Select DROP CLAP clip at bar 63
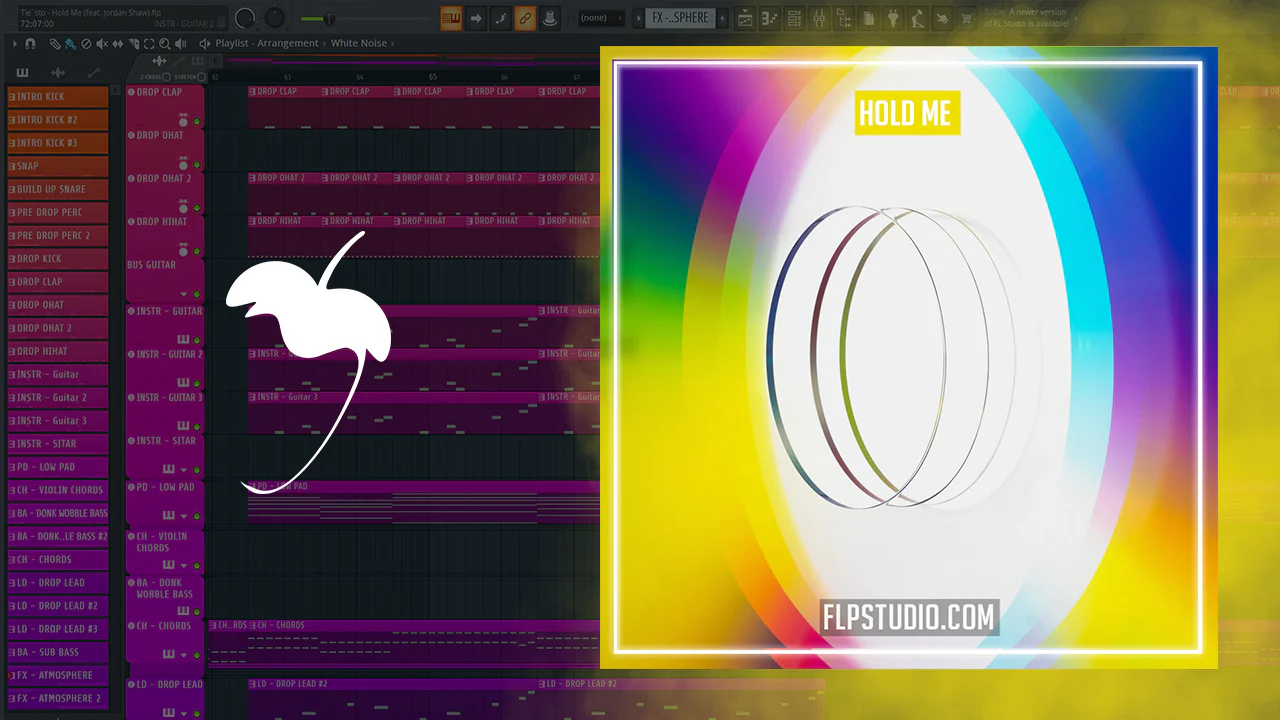The width and height of the screenshot is (1280, 720). [284, 107]
